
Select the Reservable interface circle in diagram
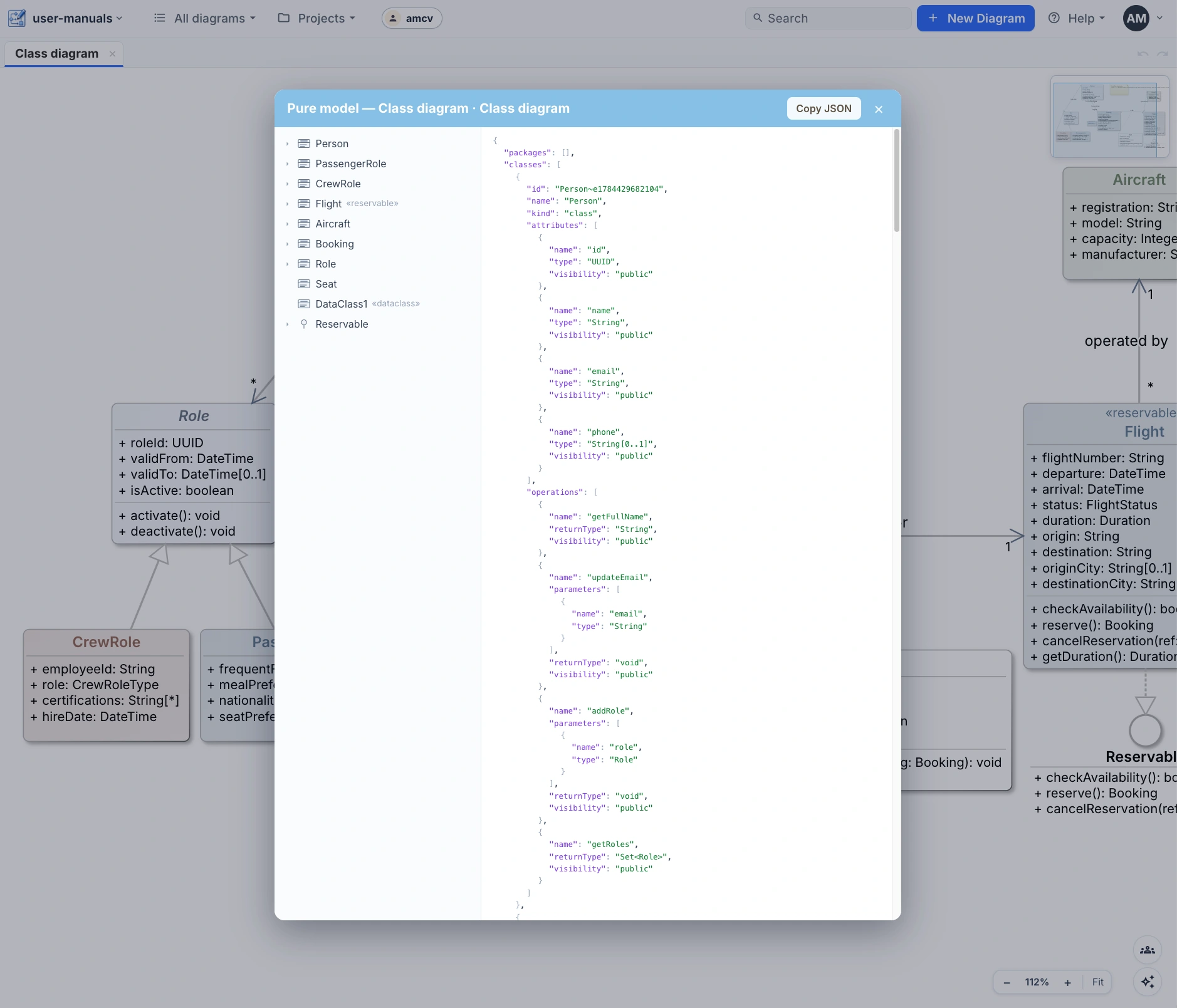1145,730
